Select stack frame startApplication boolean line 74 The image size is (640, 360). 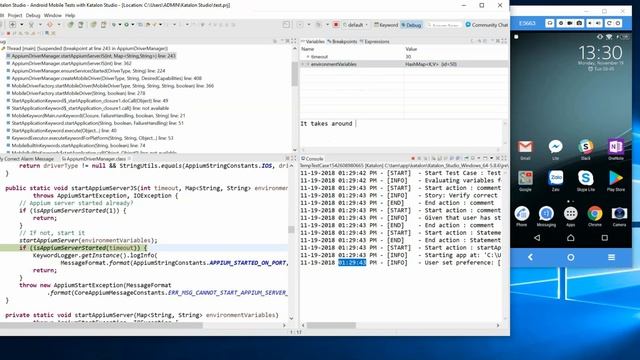pos(76,145)
